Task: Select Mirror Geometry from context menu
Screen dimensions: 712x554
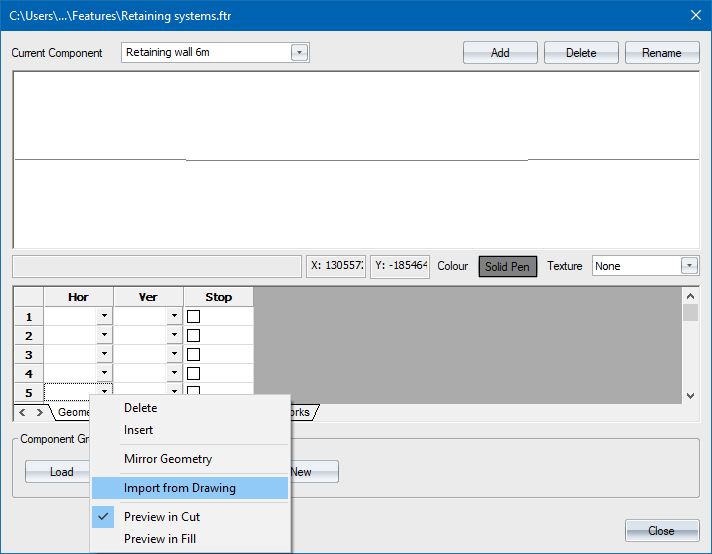Action: (x=168, y=459)
